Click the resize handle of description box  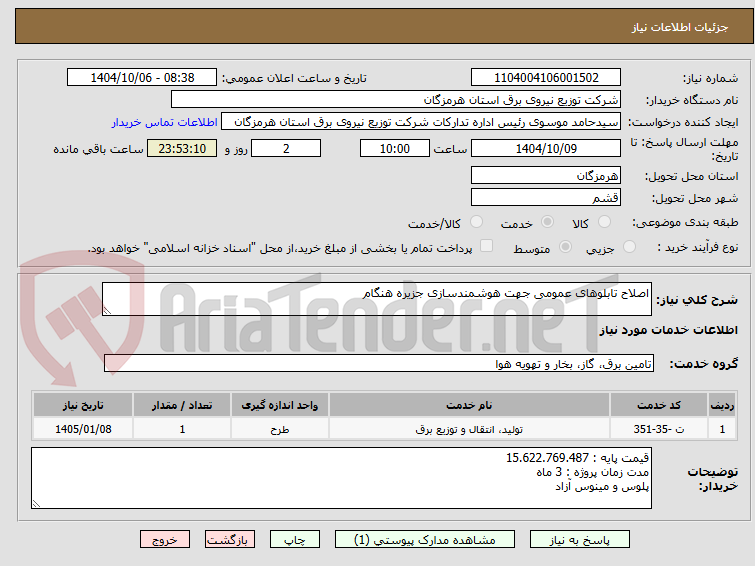107,311
